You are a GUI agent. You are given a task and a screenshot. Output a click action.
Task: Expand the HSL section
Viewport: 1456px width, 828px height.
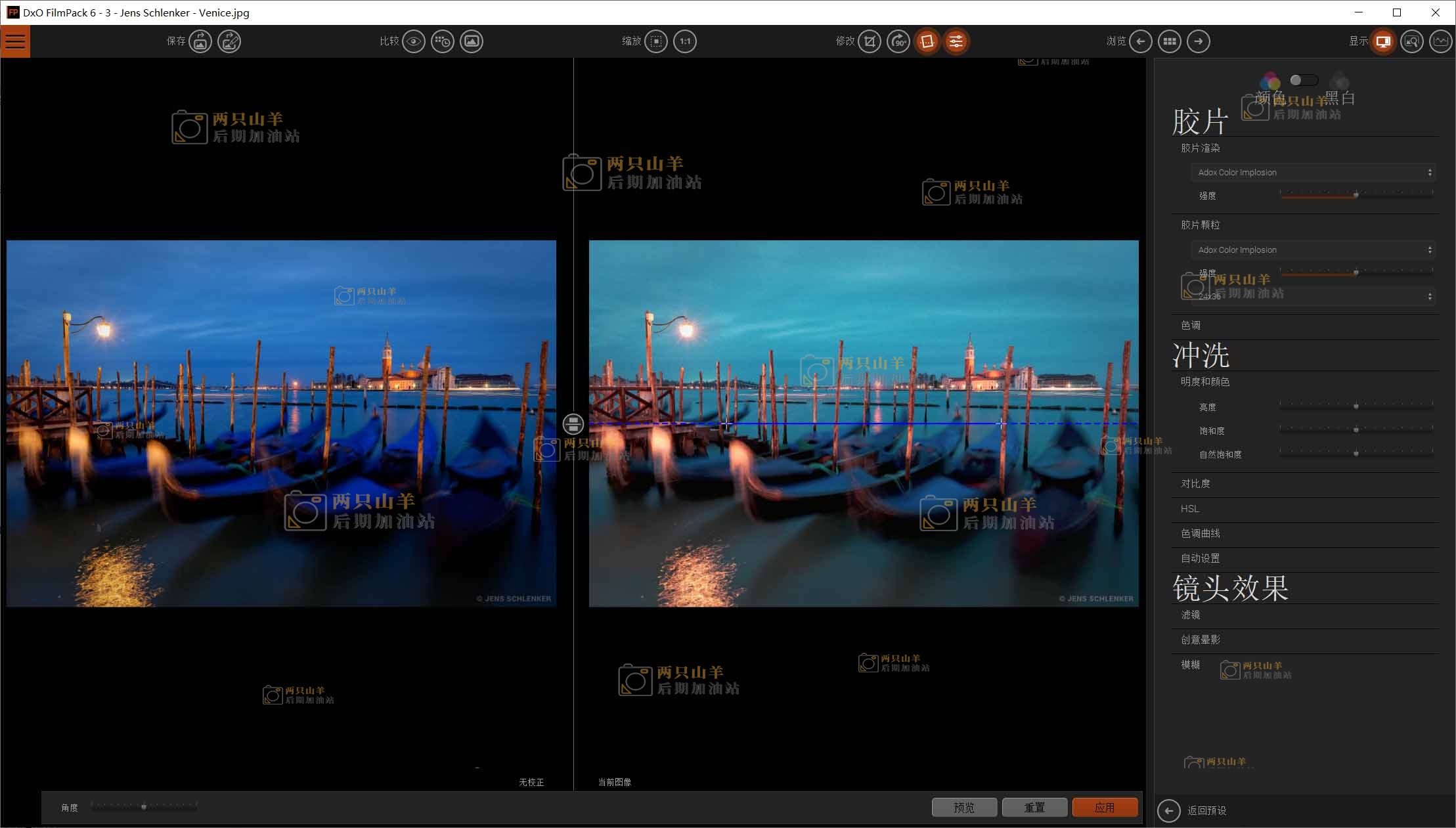1190,509
